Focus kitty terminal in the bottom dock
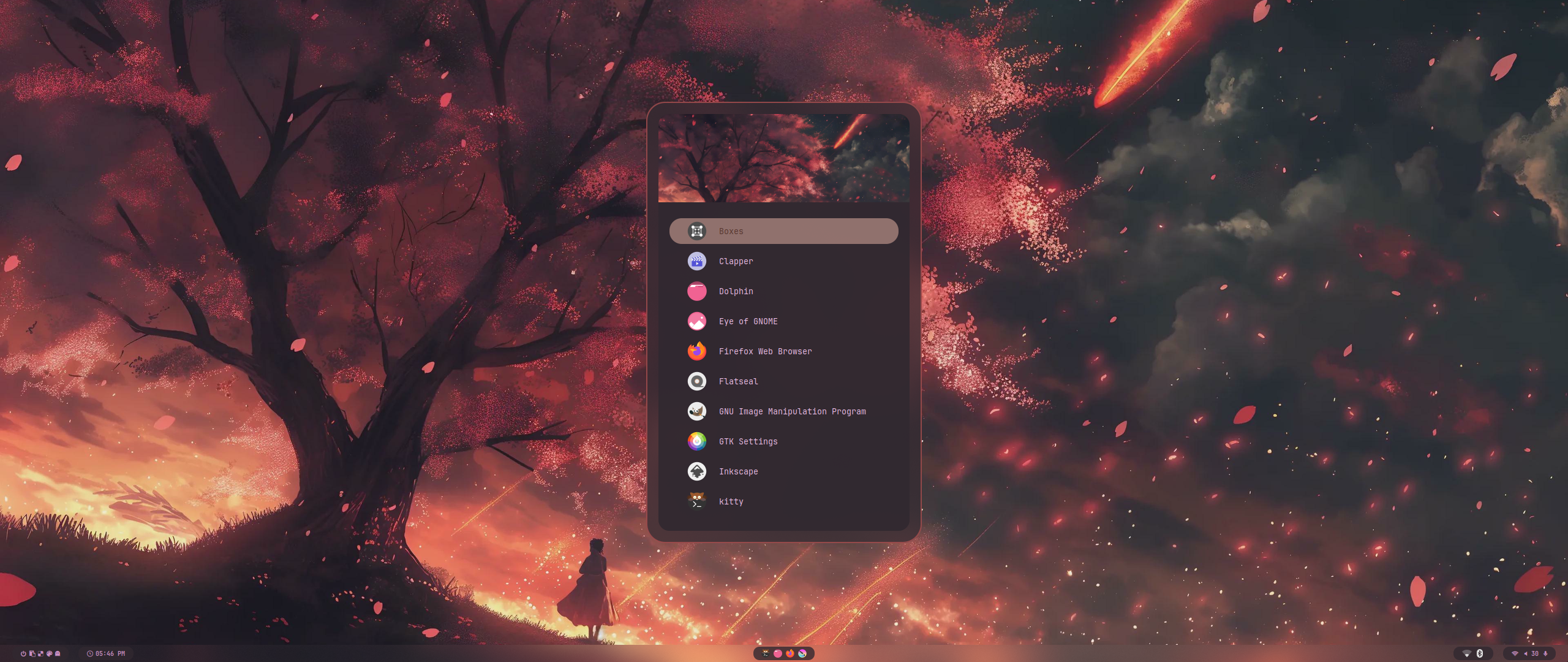The image size is (1568, 662). point(766,653)
